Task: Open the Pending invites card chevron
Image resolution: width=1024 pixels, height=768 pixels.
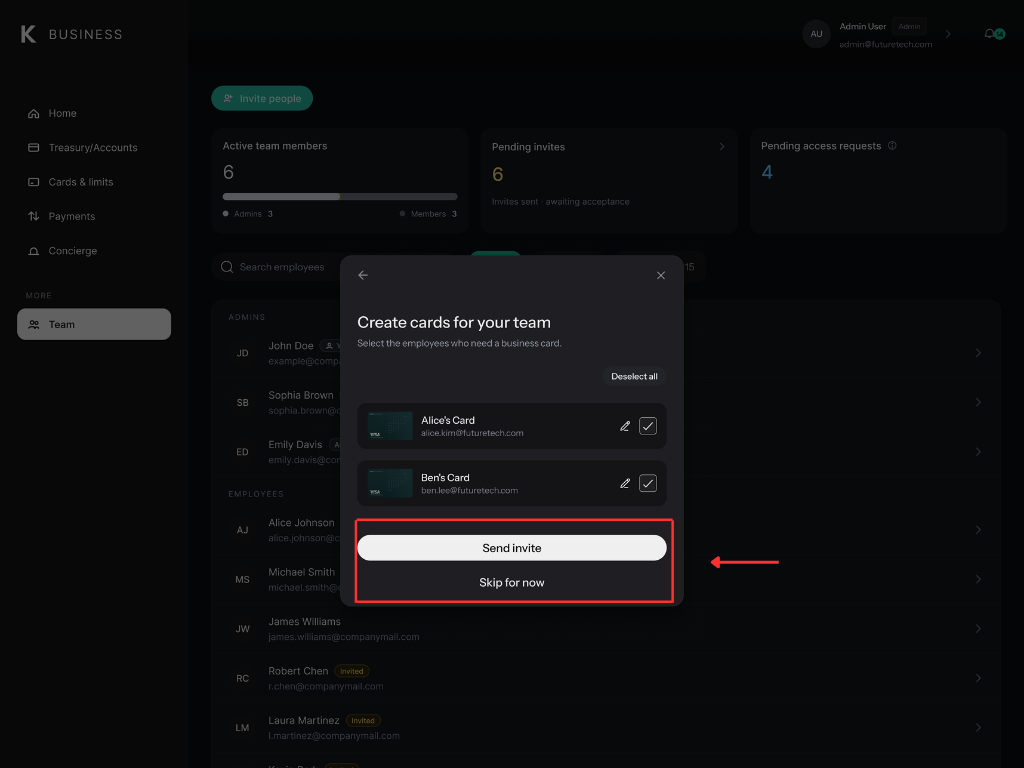Action: click(722, 146)
